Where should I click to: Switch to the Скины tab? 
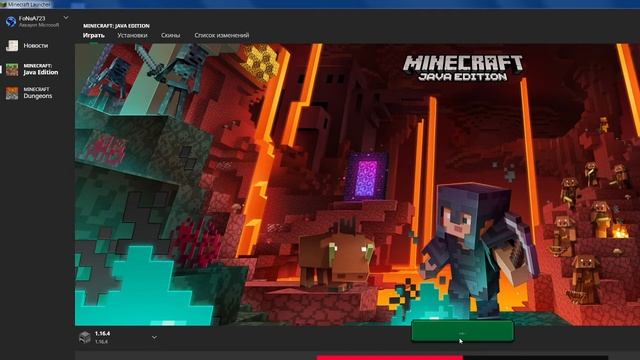click(171, 36)
